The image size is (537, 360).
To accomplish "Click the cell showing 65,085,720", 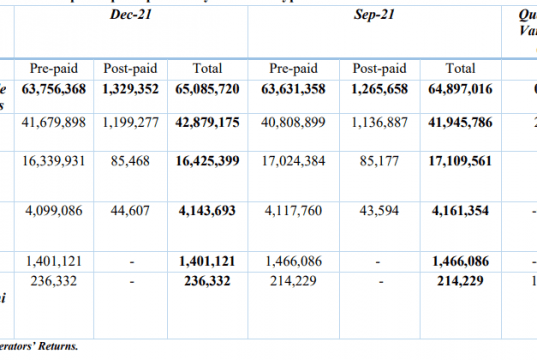I will 207,89.
